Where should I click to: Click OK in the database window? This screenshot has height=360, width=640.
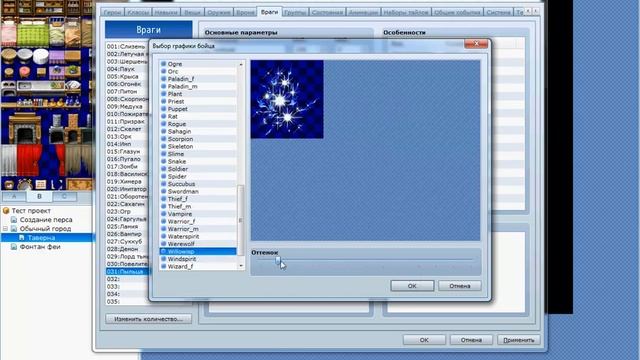click(x=424, y=340)
